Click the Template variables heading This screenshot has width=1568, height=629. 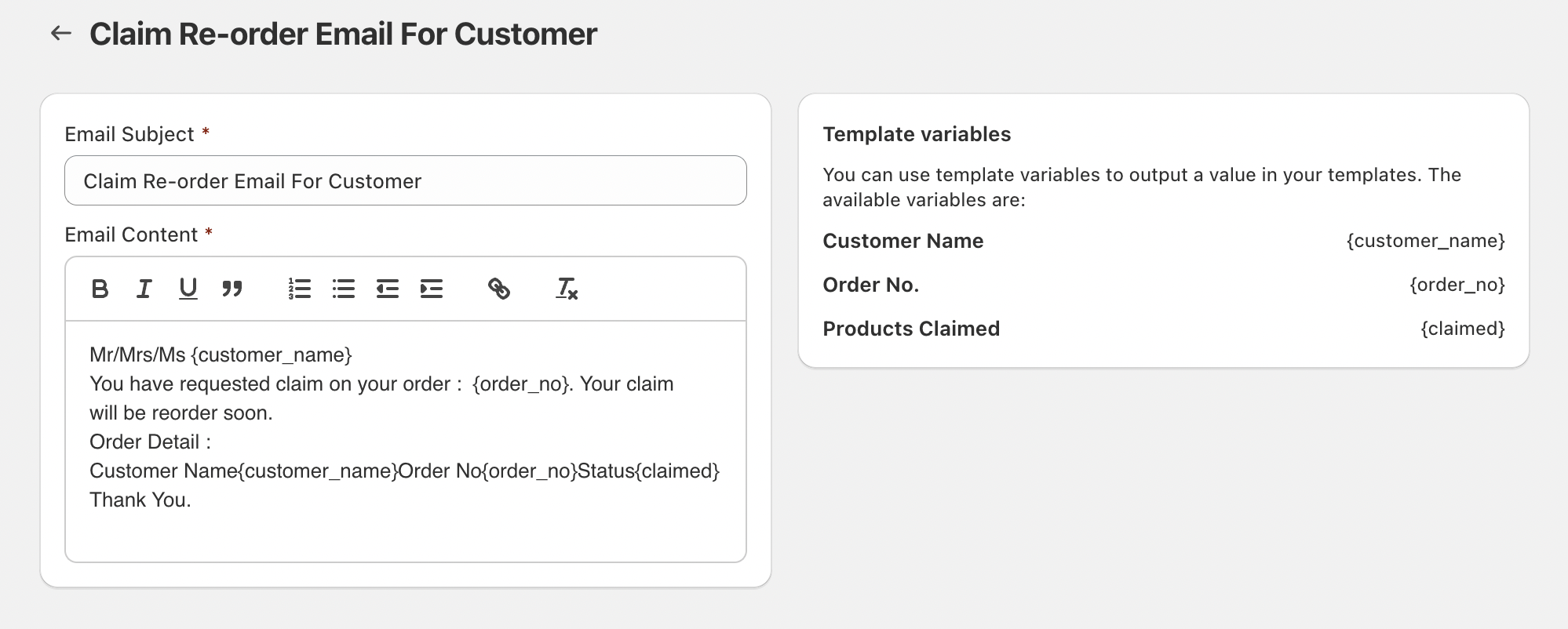point(916,134)
